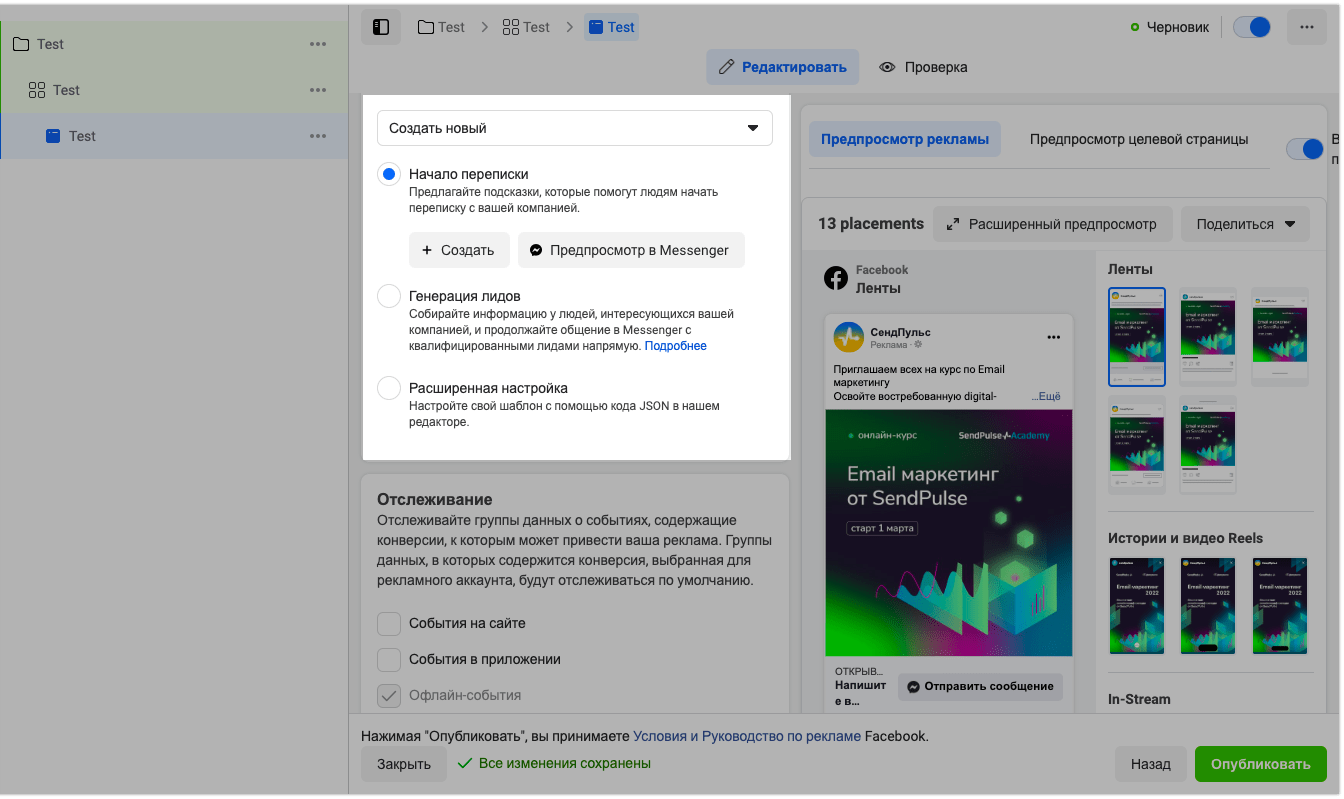Open the Создать новый dropdown
This screenshot has width=1344, height=799.
pos(574,128)
